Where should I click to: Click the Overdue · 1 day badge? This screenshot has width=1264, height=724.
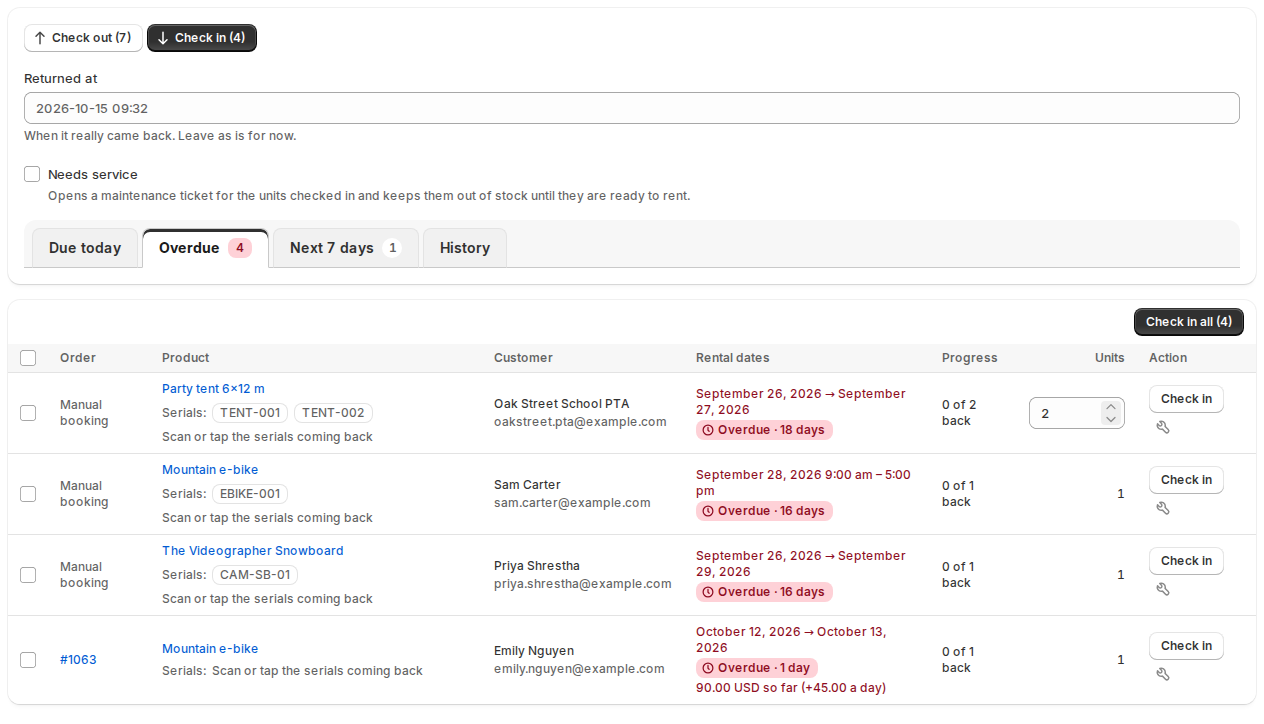[757, 668]
